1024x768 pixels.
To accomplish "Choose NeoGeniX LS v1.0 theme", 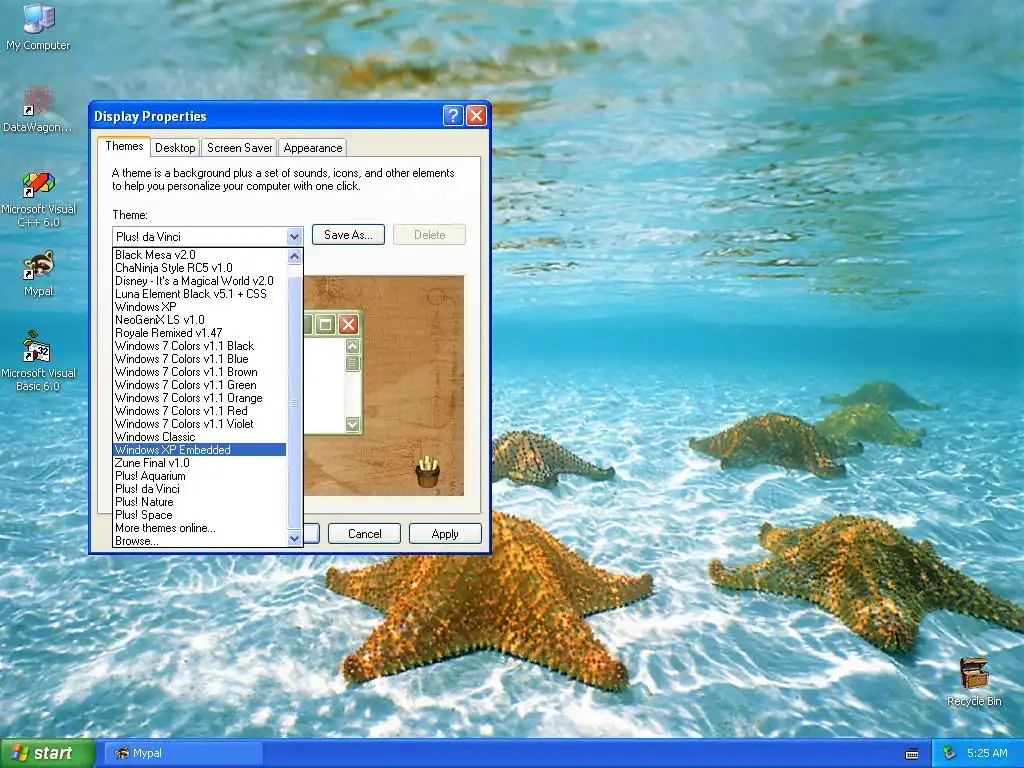I will (x=200, y=320).
